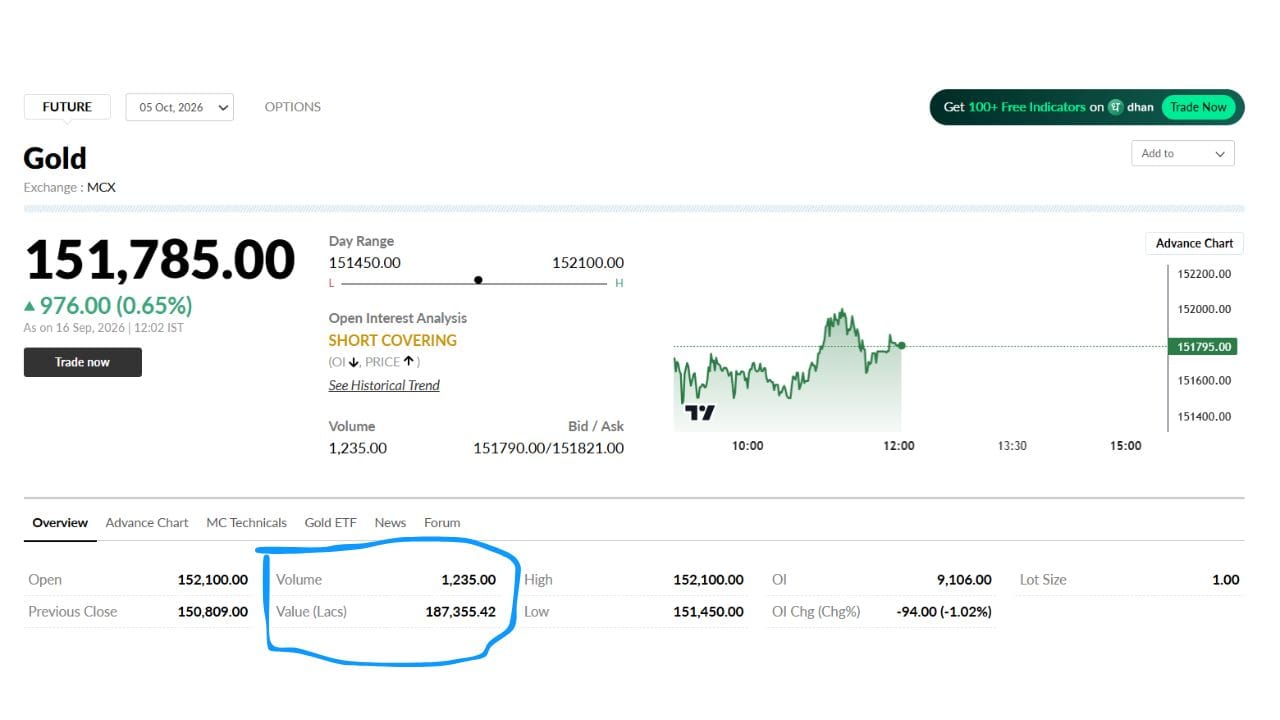Click the 12:00 time axis label
Screen dimensions: 1280x720
coord(899,446)
